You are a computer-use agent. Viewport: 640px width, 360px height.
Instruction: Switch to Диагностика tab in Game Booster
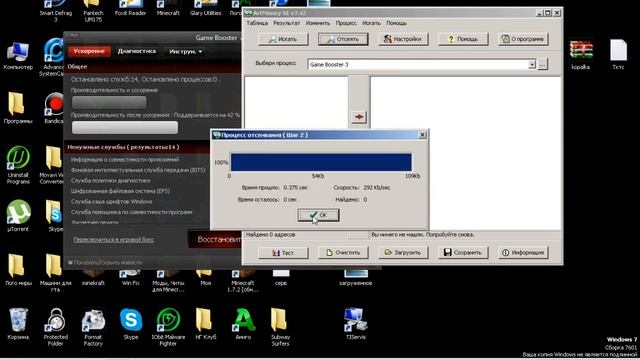click(x=137, y=51)
